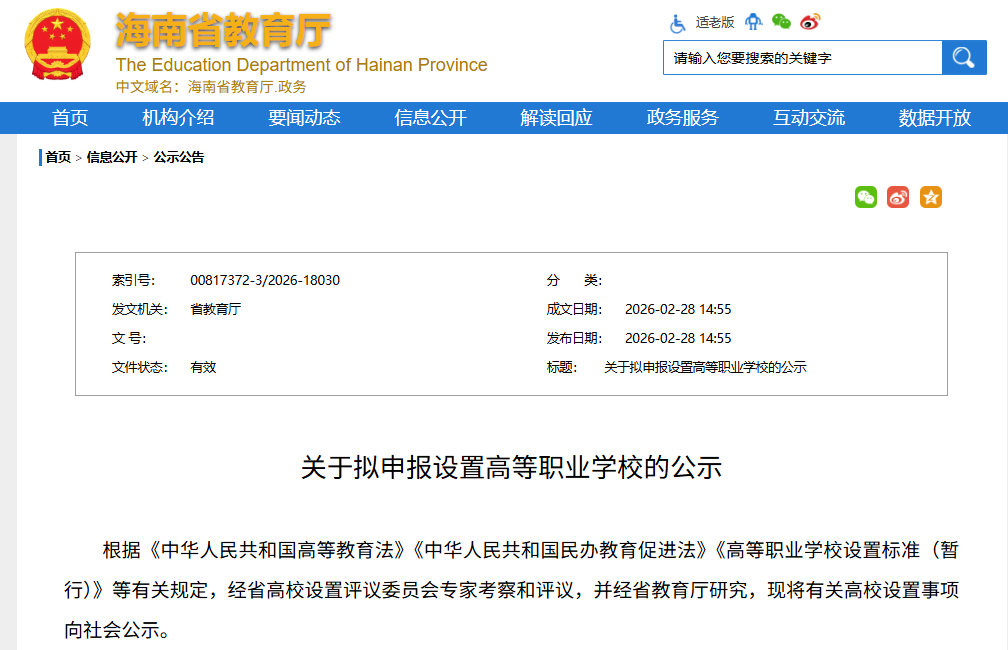The height and width of the screenshot is (650, 1008).
Task: Open the robot assistant icon in header
Action: click(753, 23)
